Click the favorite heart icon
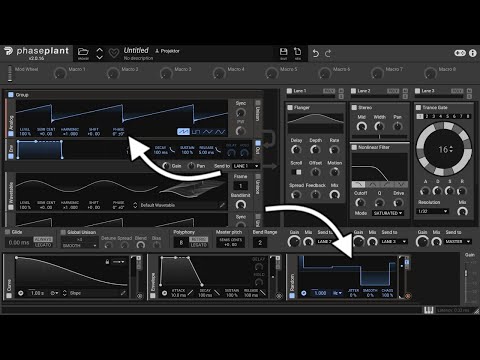 click(x=114, y=53)
